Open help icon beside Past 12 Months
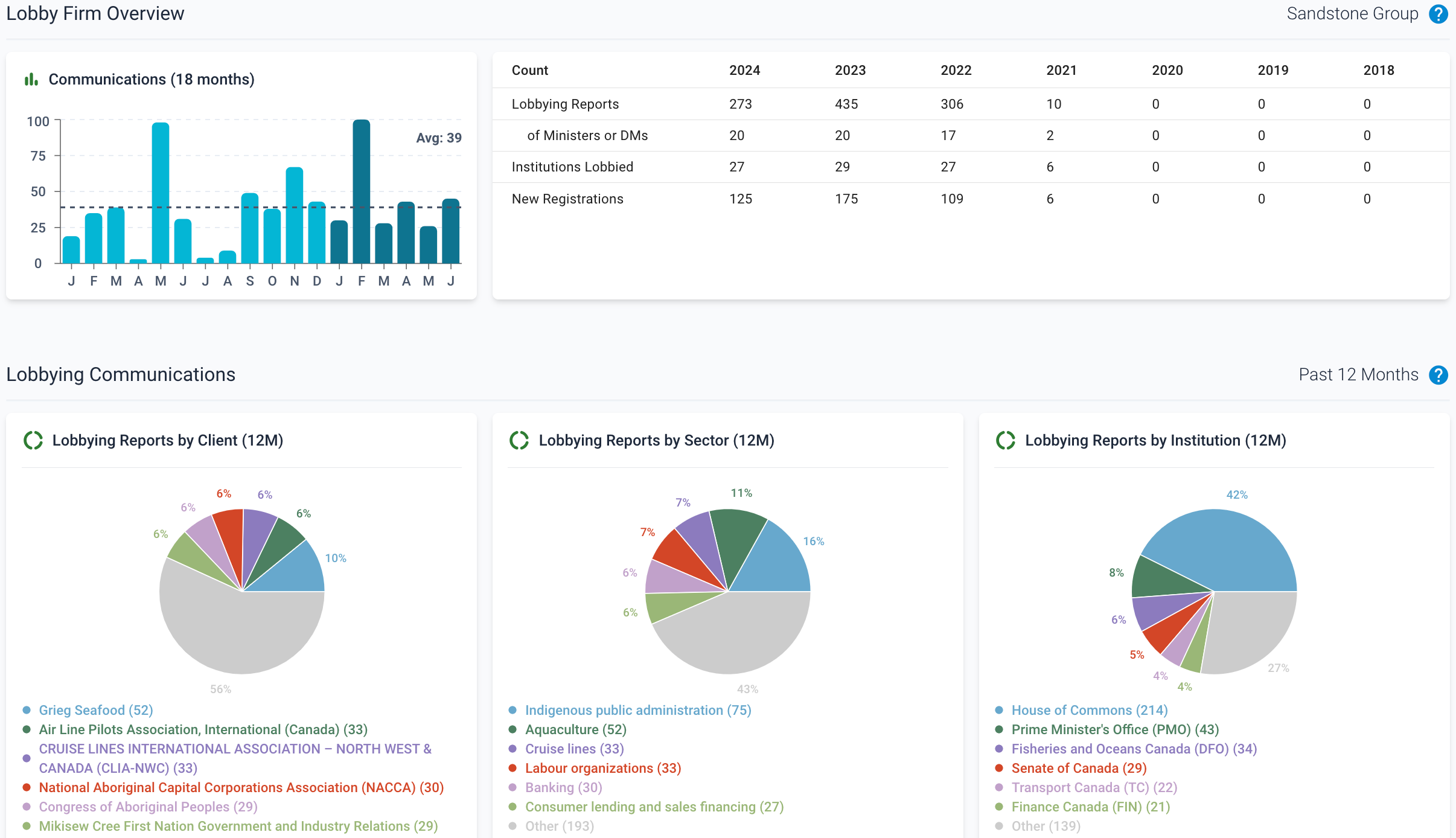Viewport: 1456px width, 838px height. 1438,375
